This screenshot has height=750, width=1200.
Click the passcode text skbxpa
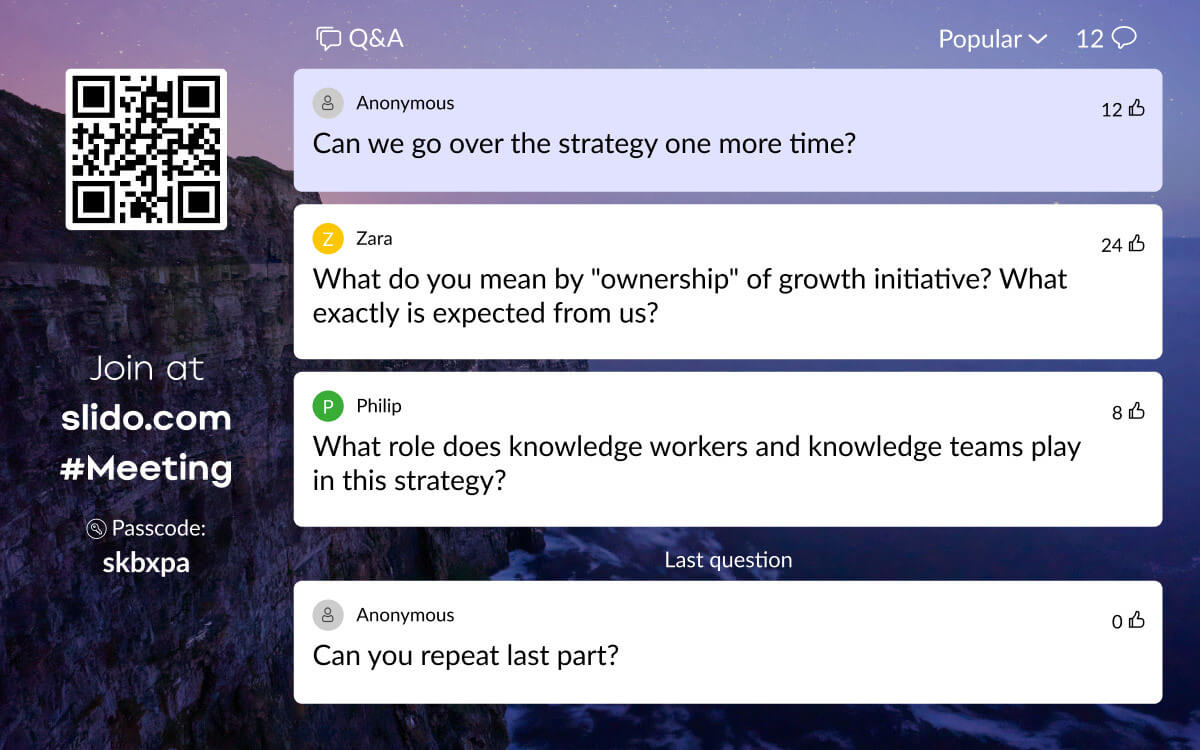tap(146, 563)
